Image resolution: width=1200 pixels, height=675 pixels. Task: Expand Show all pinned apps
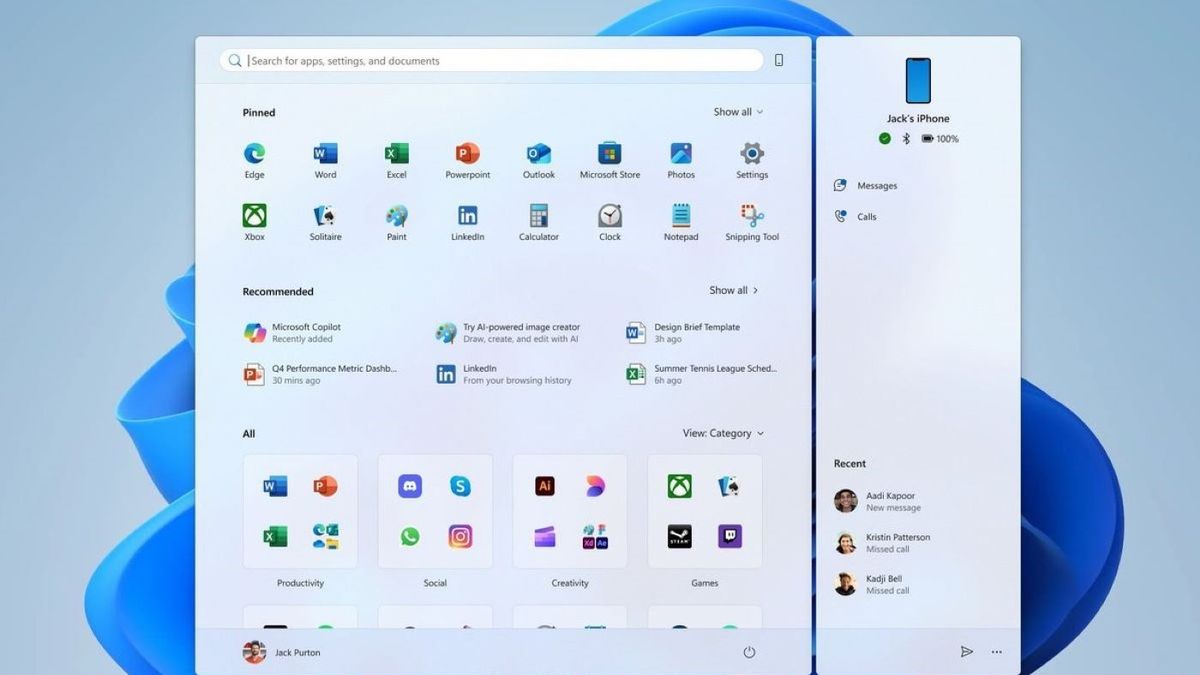click(x=739, y=112)
